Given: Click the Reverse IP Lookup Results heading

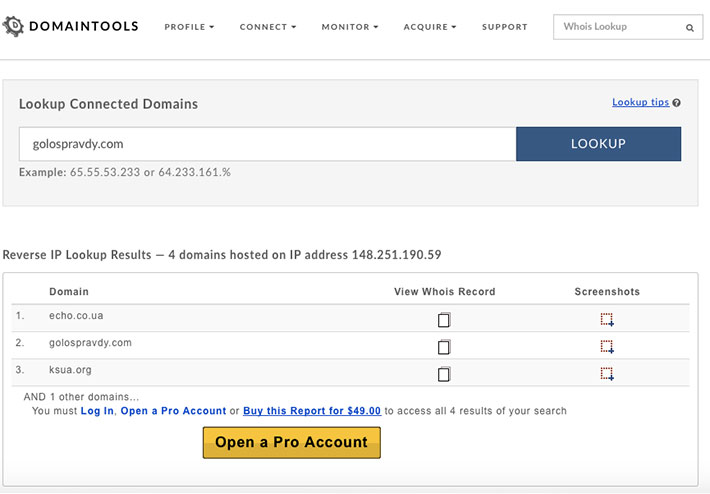Looking at the screenshot, I should tap(222, 255).
